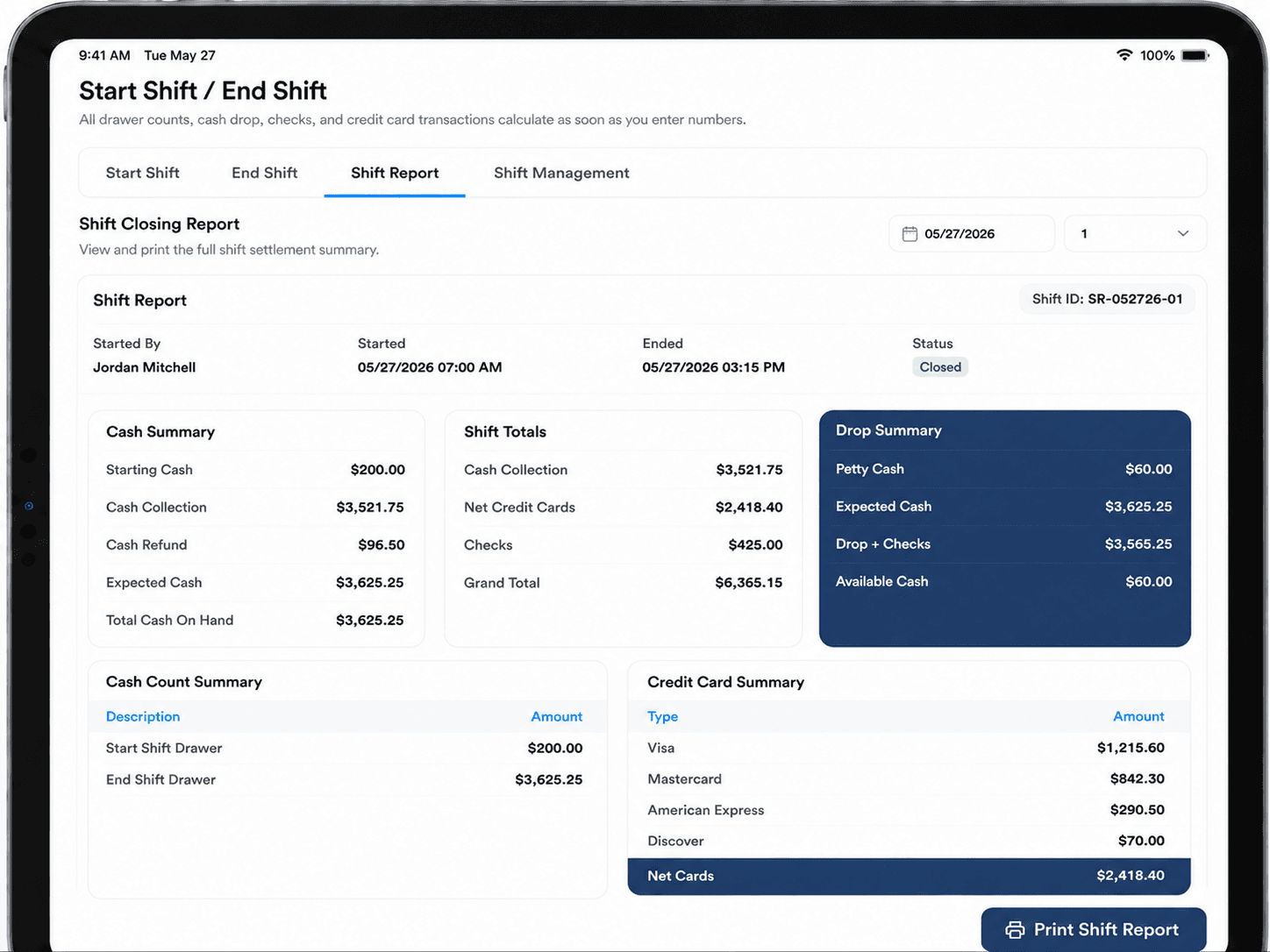Click the Shift ID SR-052726-01 badge
This screenshot has height=952, width=1270.
1107,299
